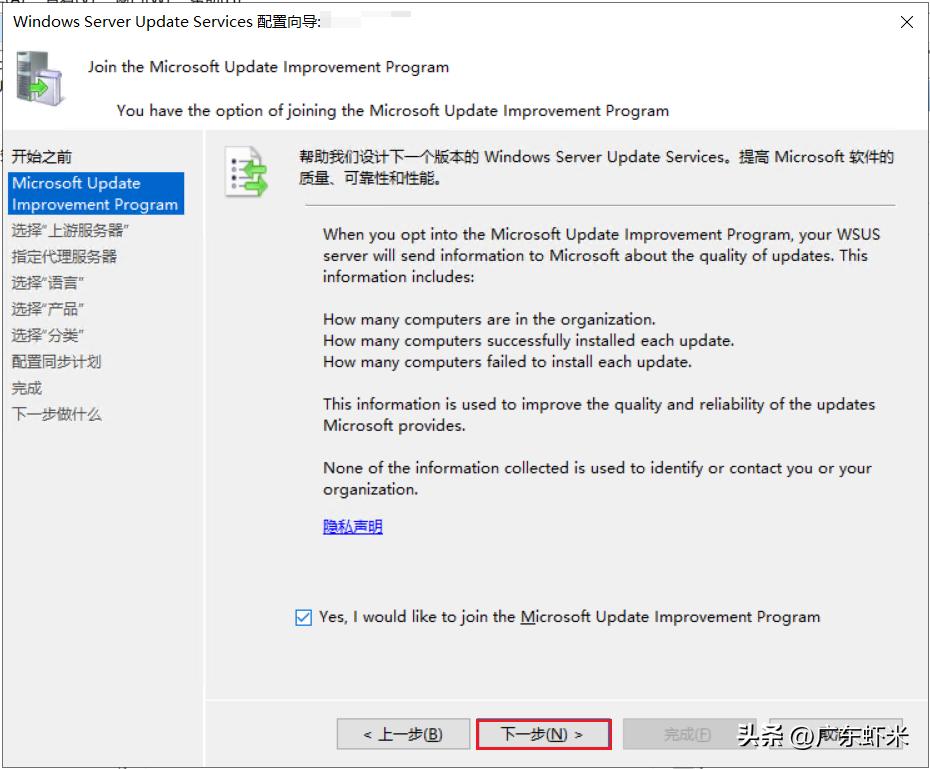Click the WSUS server wizard icon in the header
The image size is (930, 769).
[39, 78]
